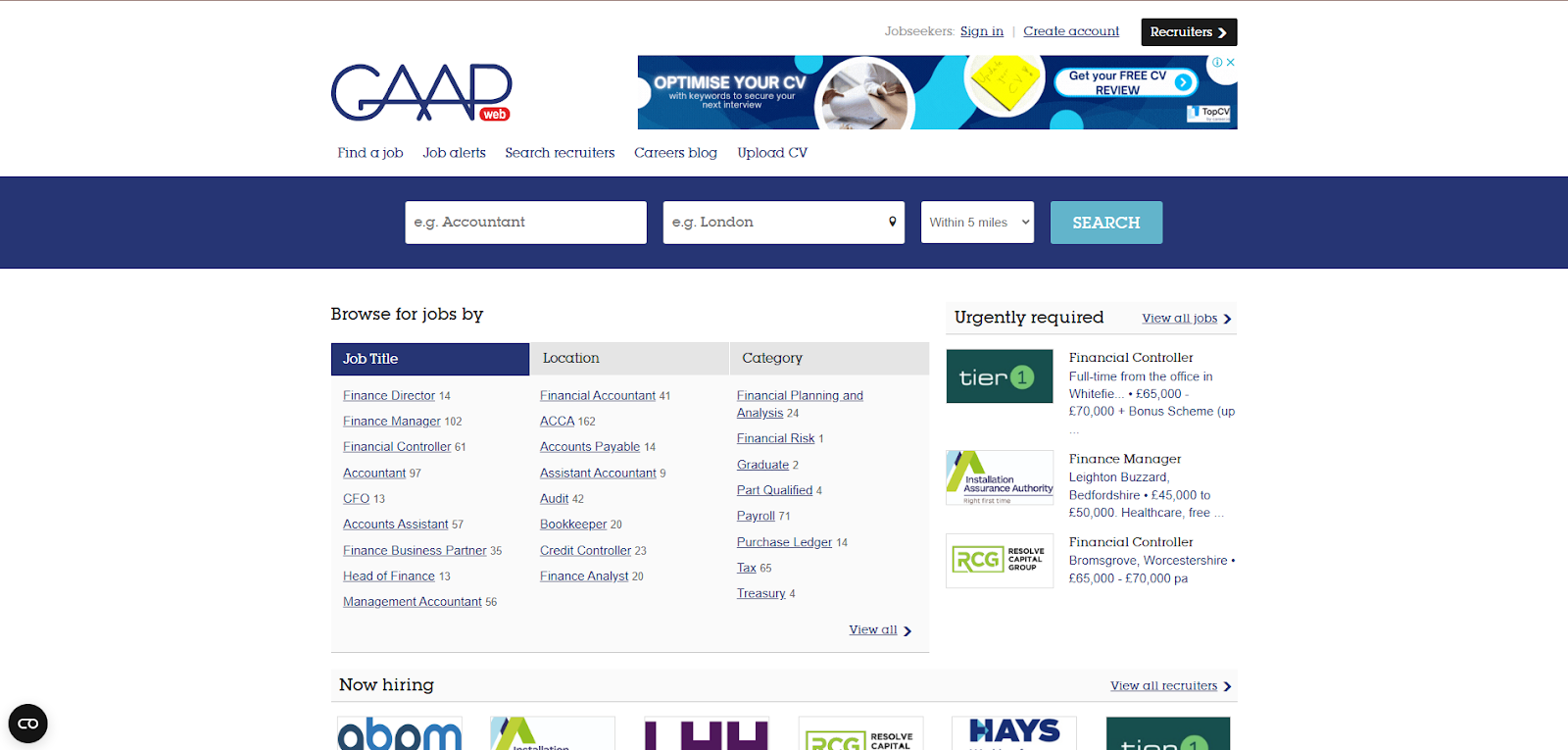The height and width of the screenshot is (750, 1568).
Task: Browse Finance Analyst jobs
Action: [x=584, y=576]
